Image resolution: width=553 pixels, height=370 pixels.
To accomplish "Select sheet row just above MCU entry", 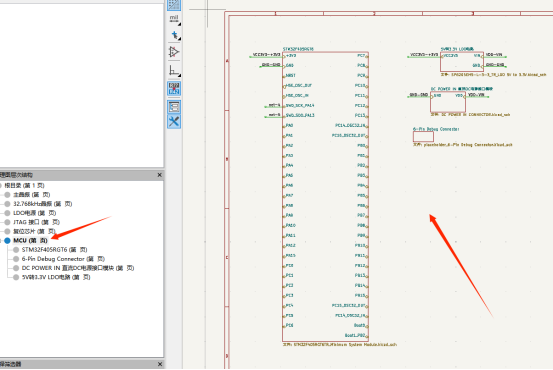I will click(x=34, y=231).
